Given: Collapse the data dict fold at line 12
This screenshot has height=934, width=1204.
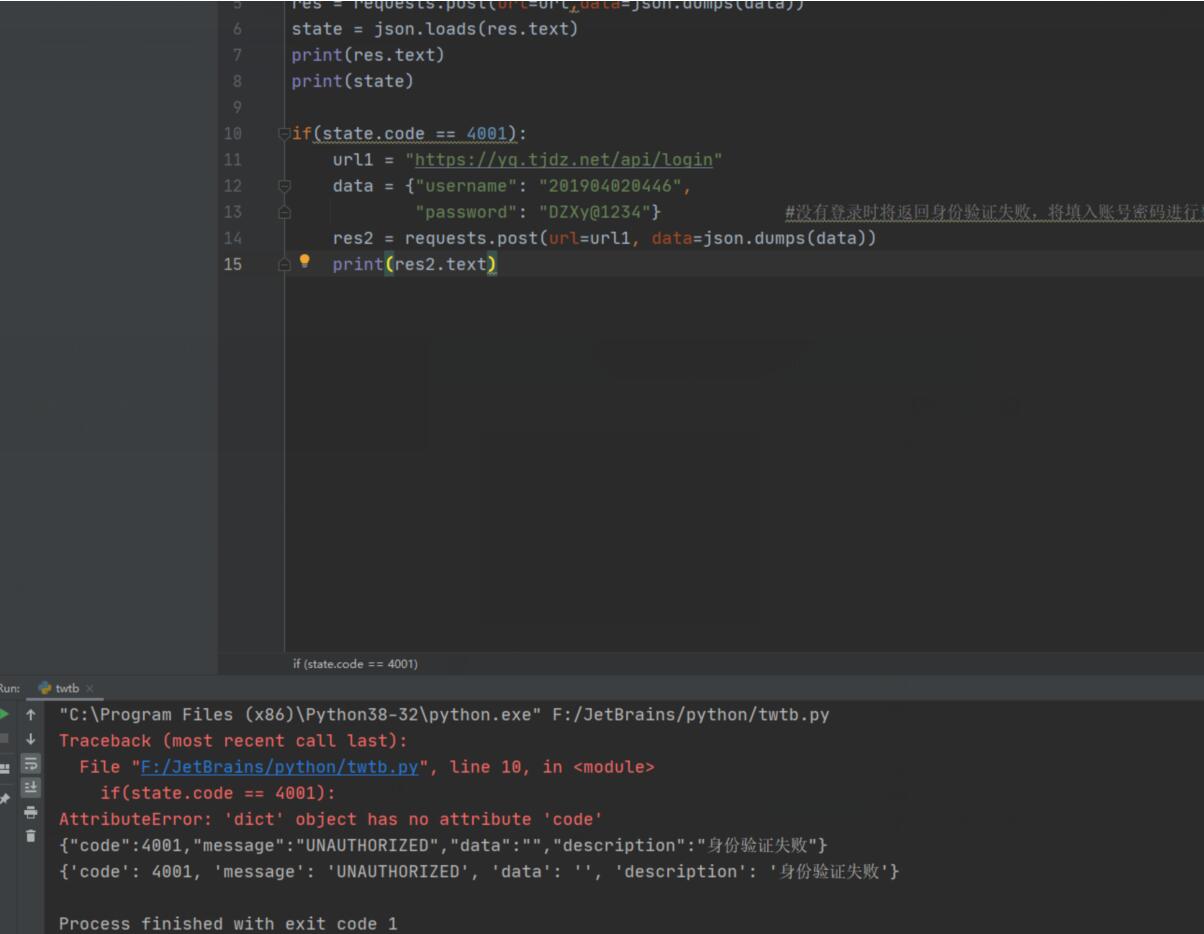Looking at the screenshot, I should tap(284, 186).
